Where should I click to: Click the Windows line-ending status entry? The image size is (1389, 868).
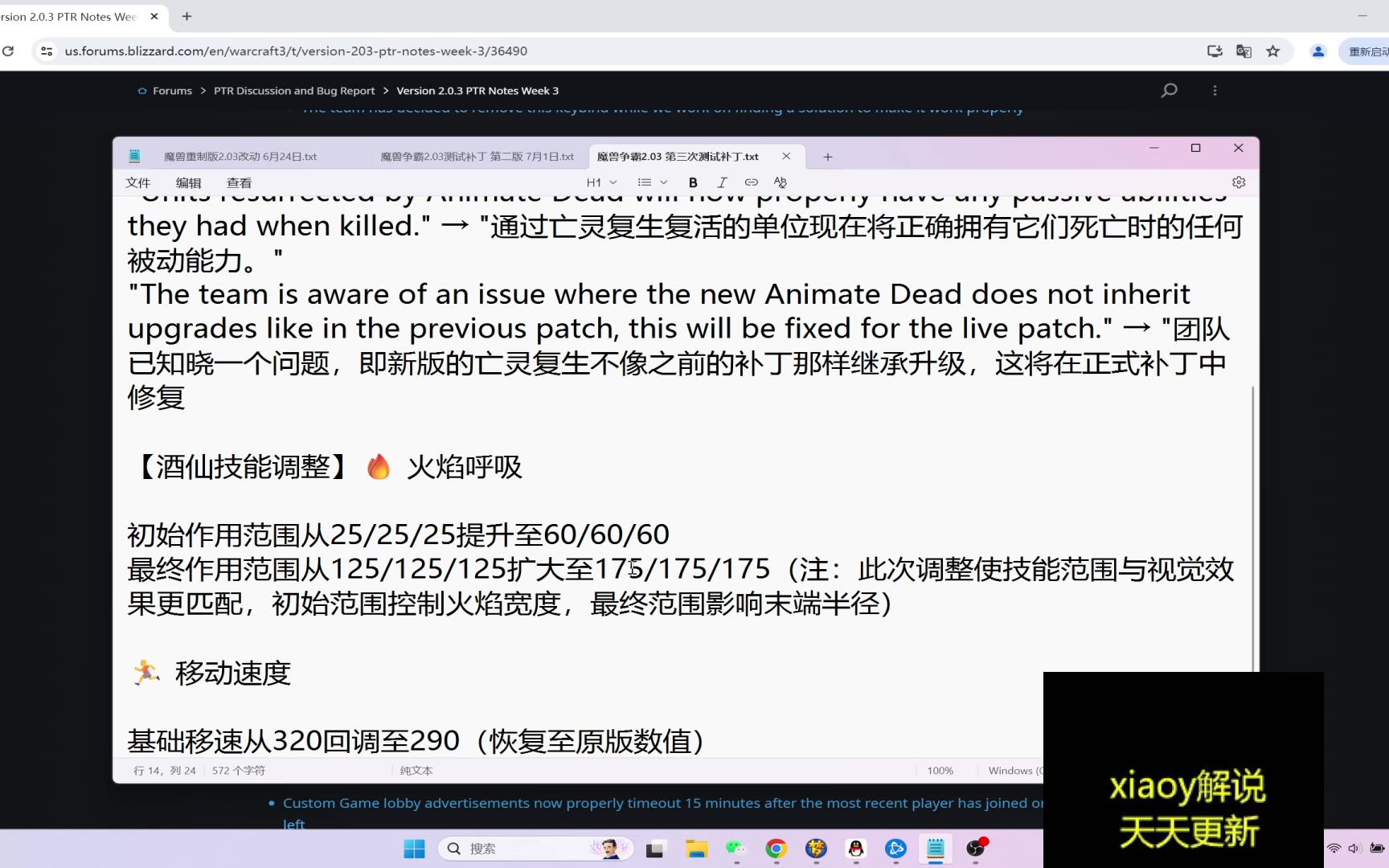pos(1015,770)
